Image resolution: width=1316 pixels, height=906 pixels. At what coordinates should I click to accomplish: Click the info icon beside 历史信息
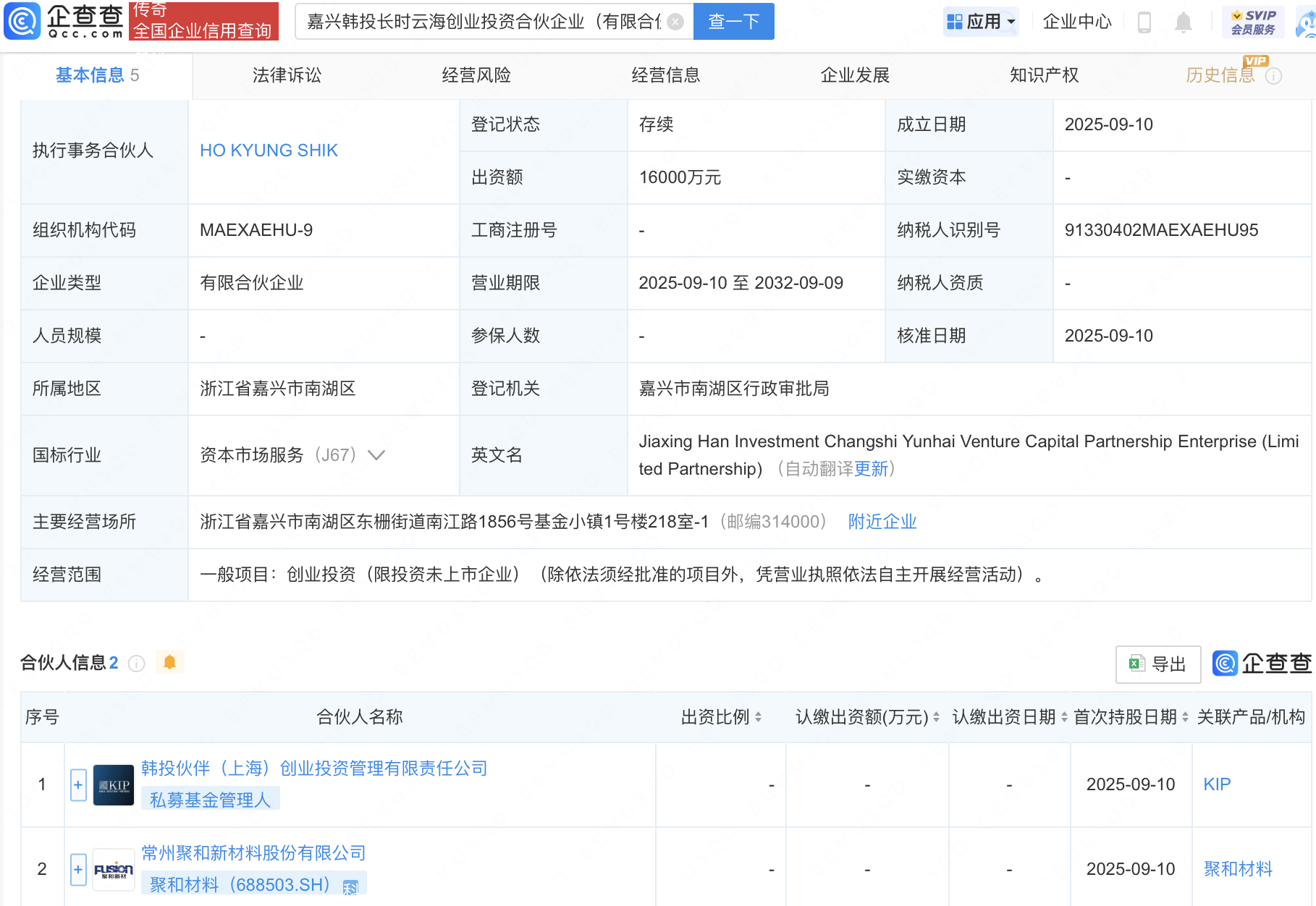click(1274, 76)
